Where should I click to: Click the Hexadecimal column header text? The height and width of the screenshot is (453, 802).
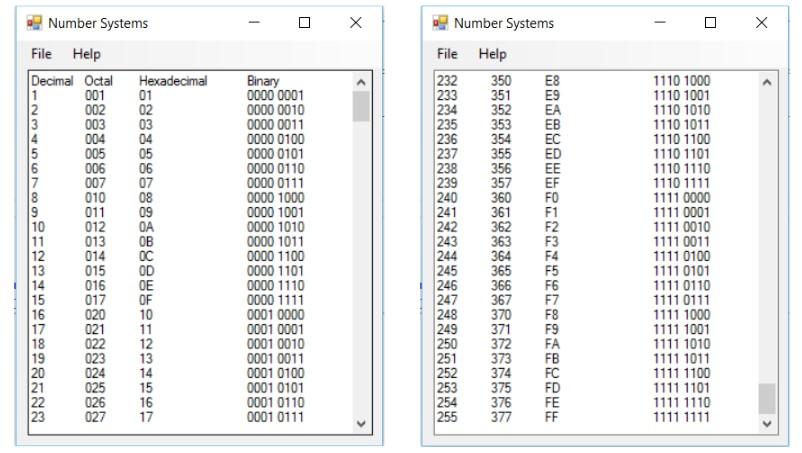point(173,81)
